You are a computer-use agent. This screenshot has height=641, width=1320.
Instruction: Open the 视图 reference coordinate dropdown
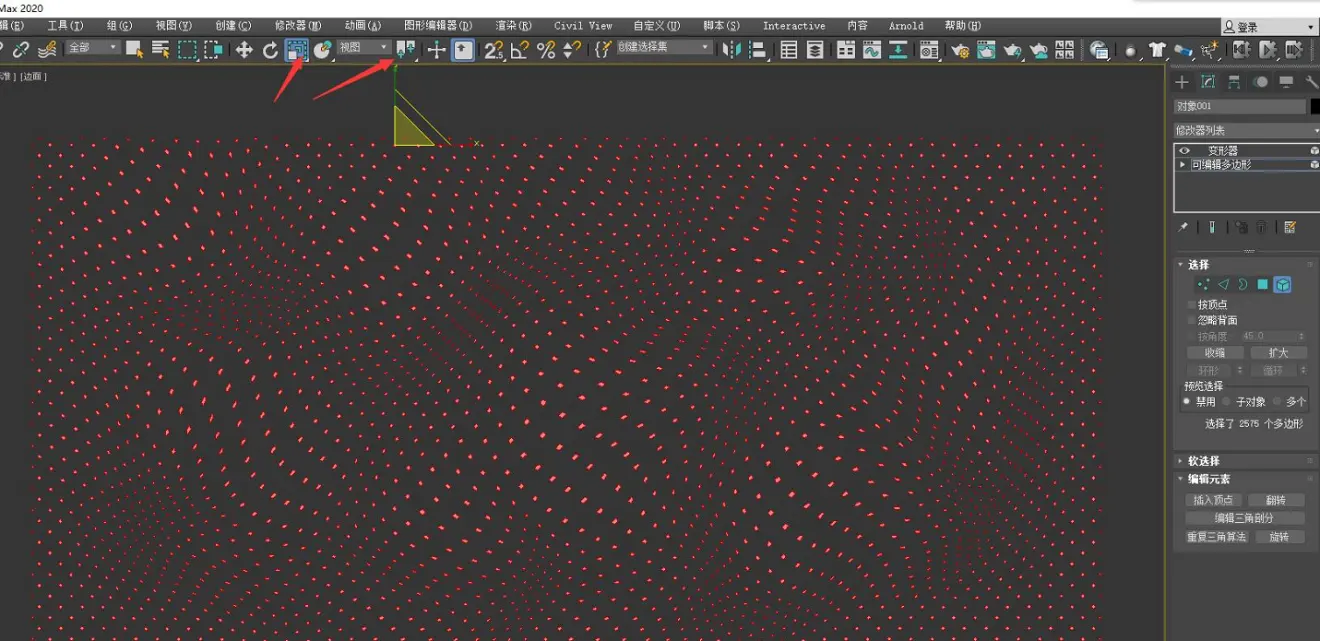[x=364, y=48]
